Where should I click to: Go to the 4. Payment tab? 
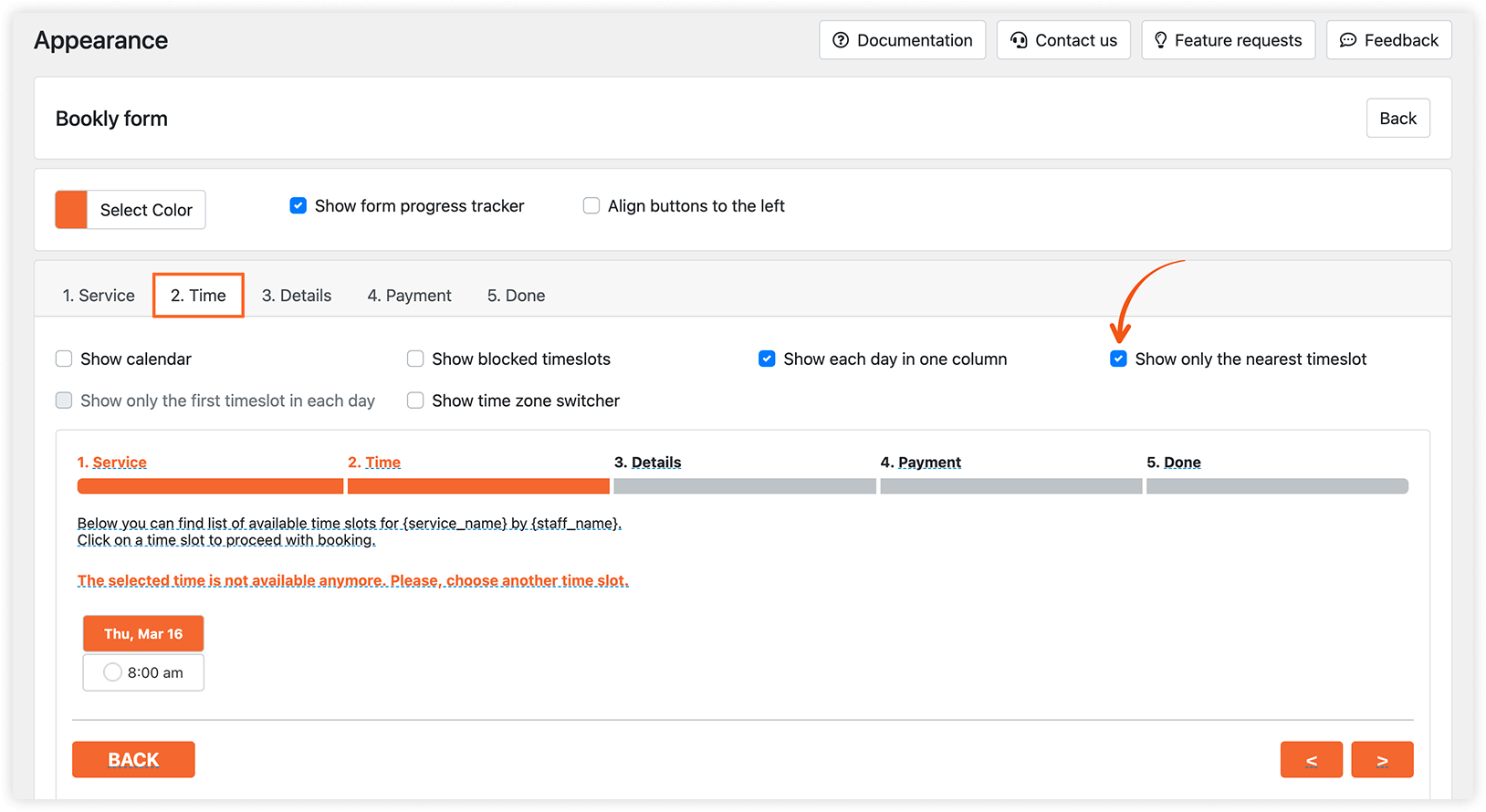pyautogui.click(x=409, y=296)
